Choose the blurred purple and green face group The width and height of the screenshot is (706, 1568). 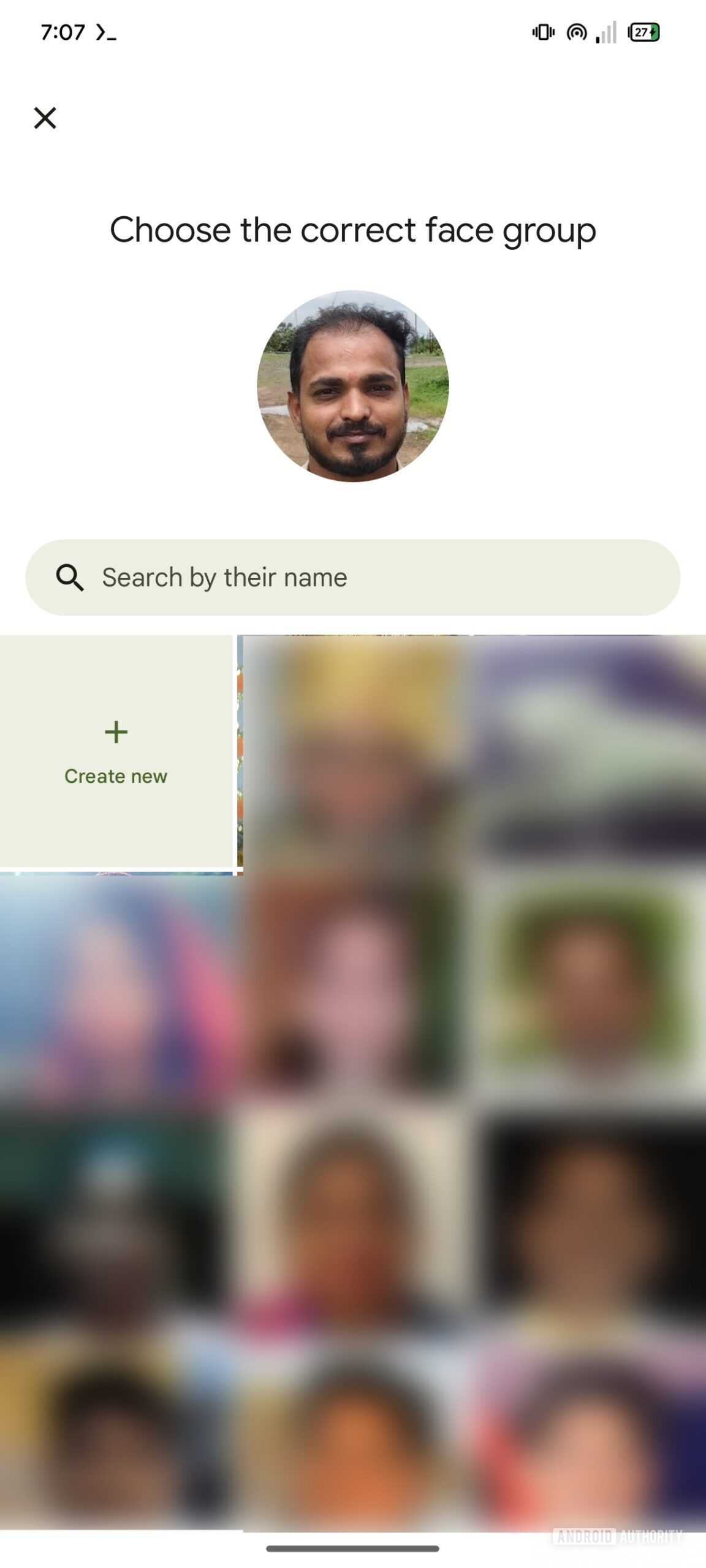(590, 751)
